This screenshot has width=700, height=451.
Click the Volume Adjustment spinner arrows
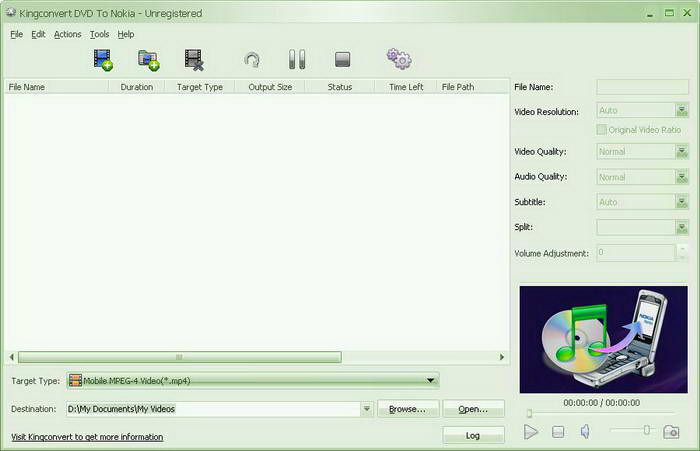[682, 252]
